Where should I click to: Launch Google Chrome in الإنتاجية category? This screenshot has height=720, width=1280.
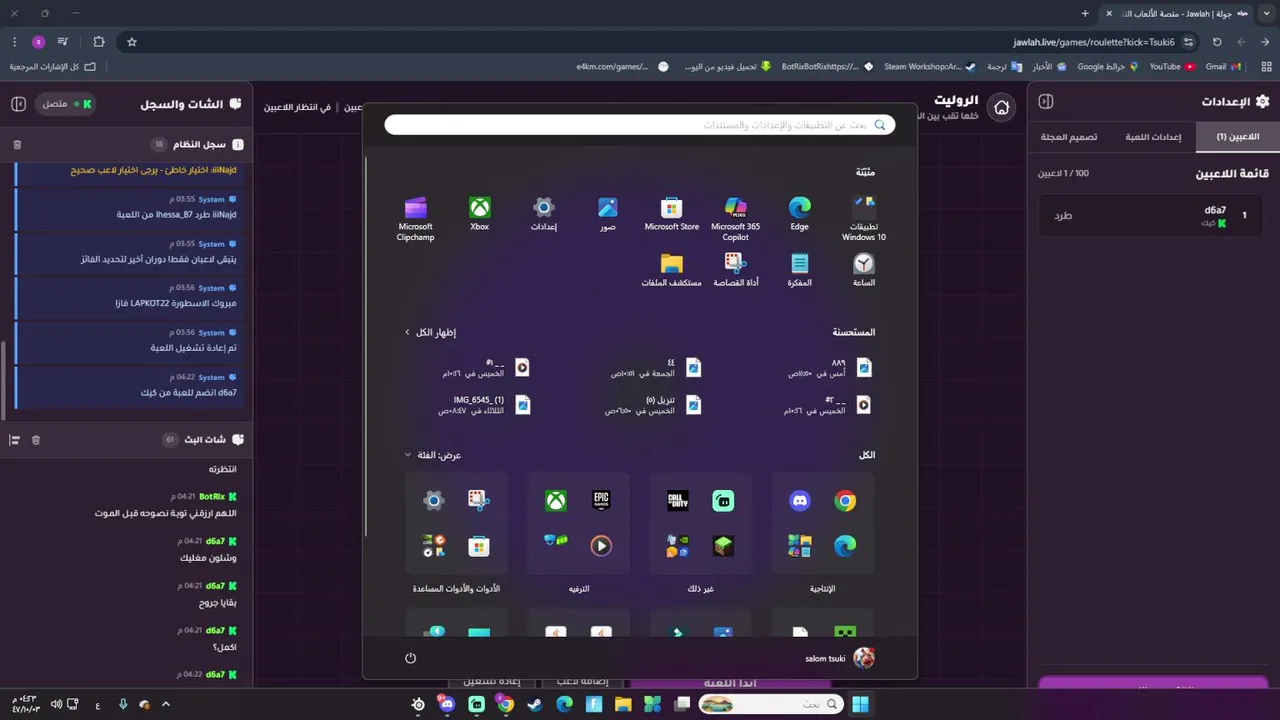846,501
